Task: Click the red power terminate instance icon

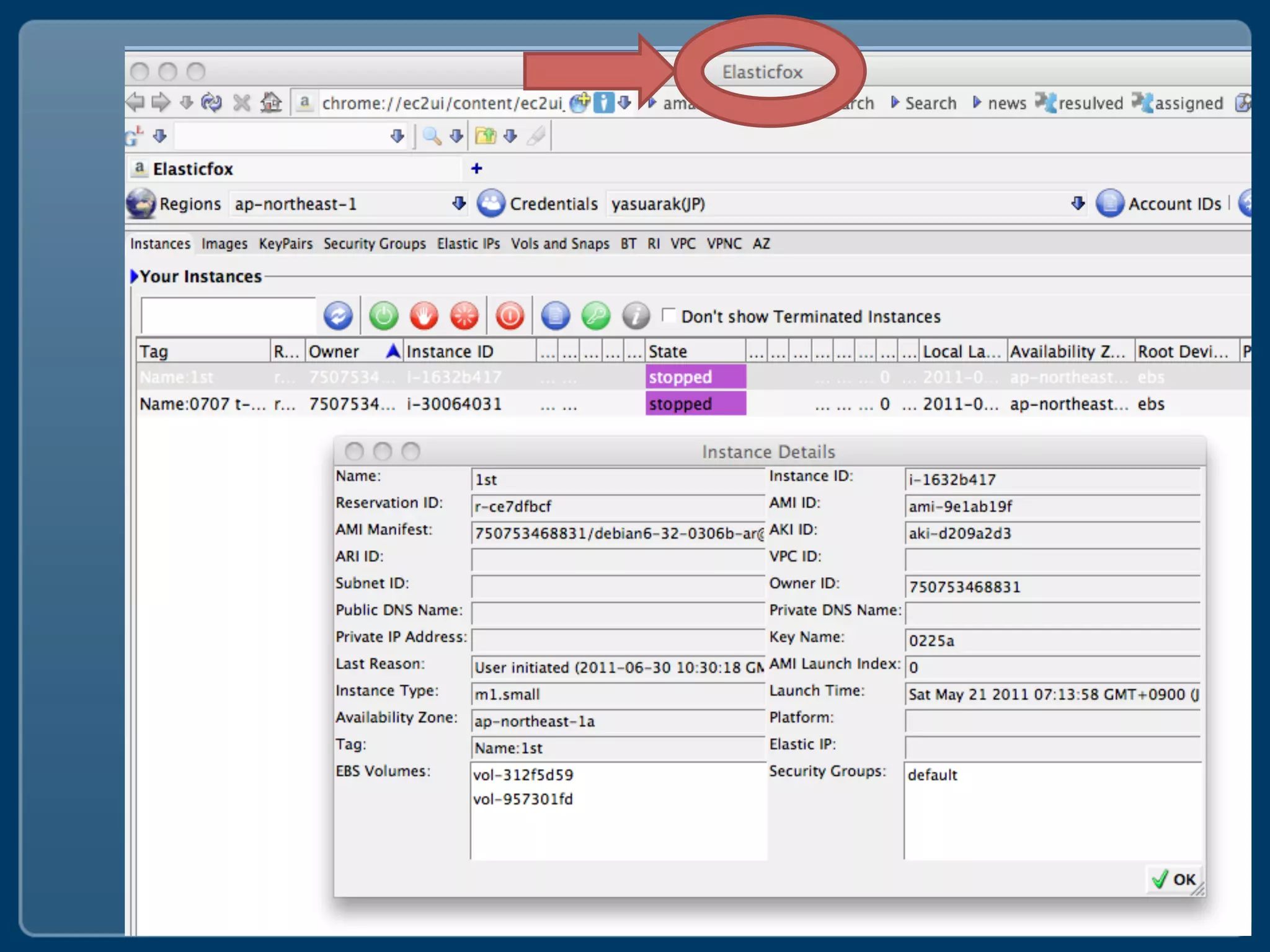Action: click(510, 316)
